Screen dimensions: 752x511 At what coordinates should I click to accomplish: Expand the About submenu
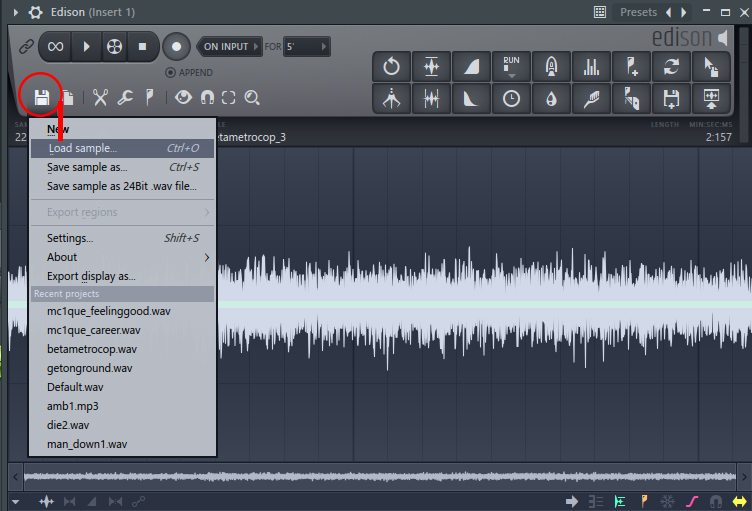click(122, 257)
